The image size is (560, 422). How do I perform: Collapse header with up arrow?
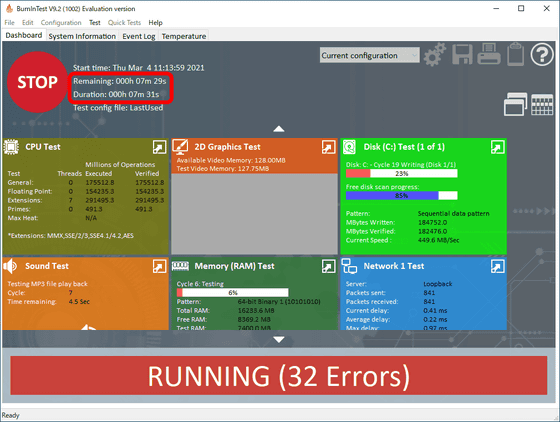pos(279,129)
